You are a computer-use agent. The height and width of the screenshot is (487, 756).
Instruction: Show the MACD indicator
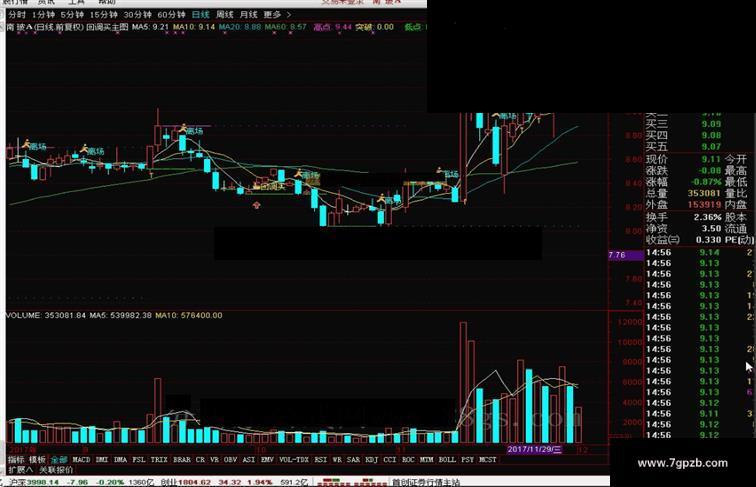[x=81, y=460]
